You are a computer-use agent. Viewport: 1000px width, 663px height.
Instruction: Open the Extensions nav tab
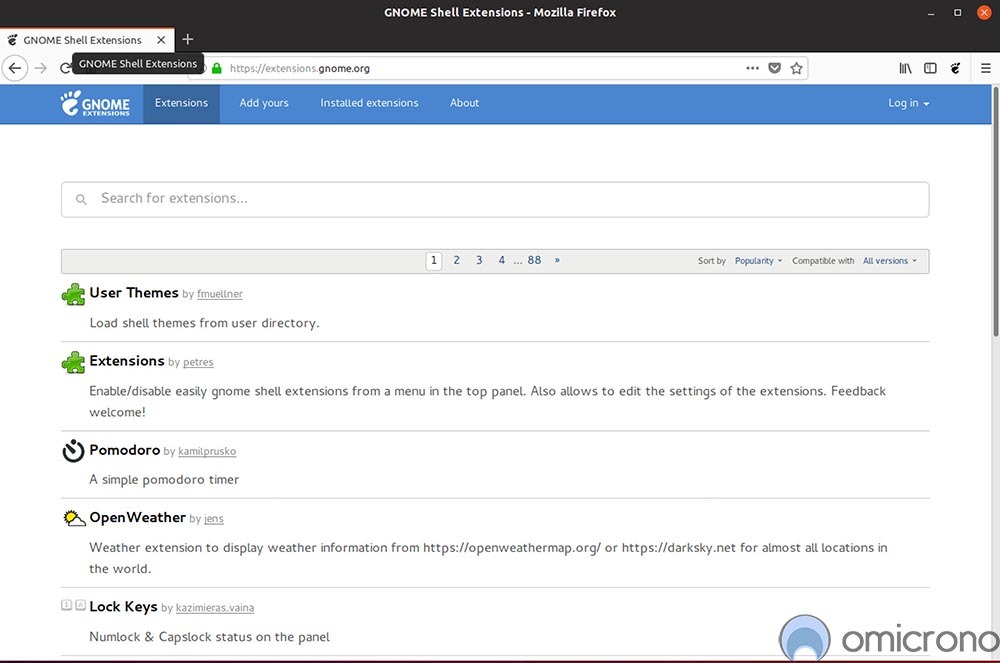point(181,103)
